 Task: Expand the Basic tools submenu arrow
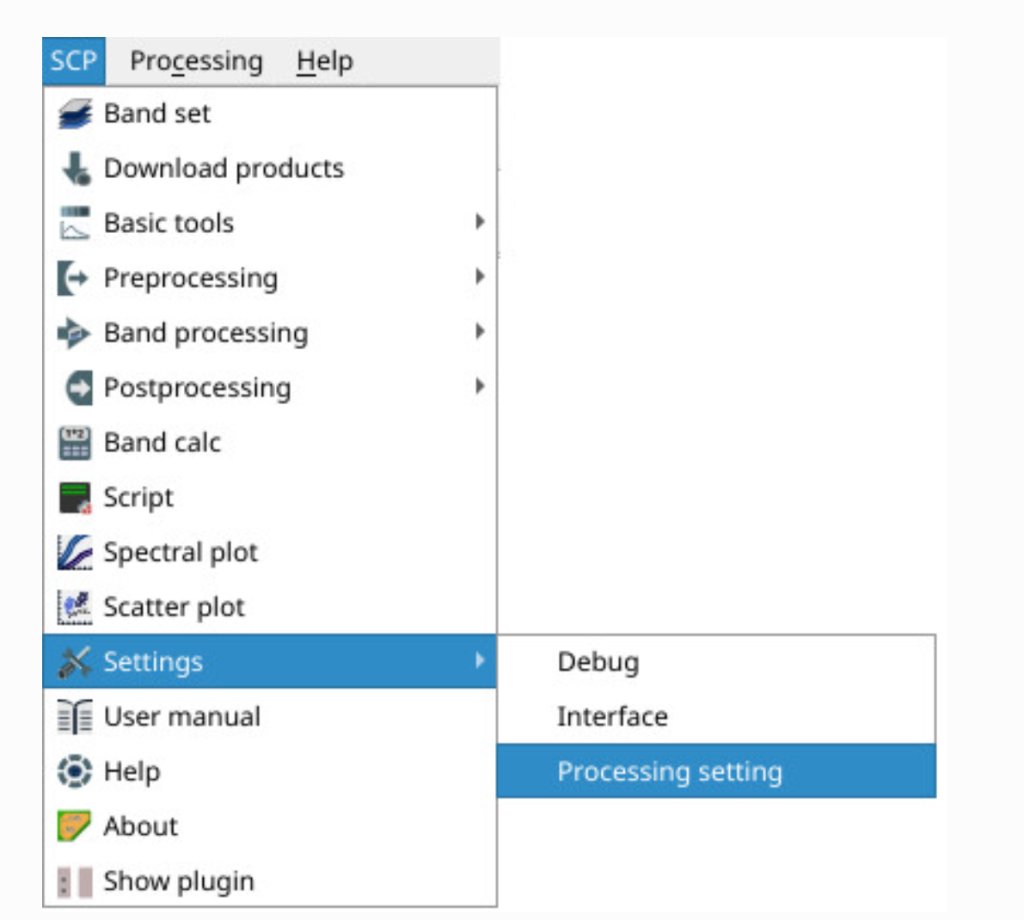480,222
